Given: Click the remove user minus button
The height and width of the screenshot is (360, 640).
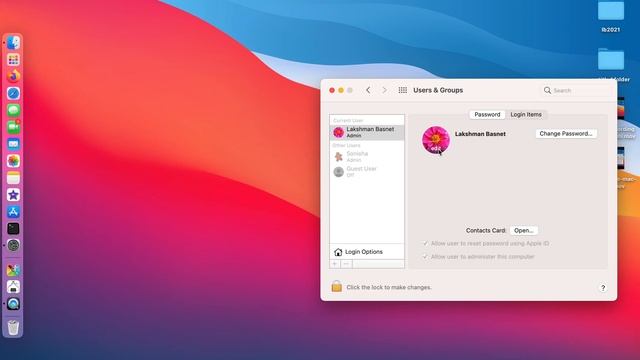Looking at the screenshot, I should point(346,264).
